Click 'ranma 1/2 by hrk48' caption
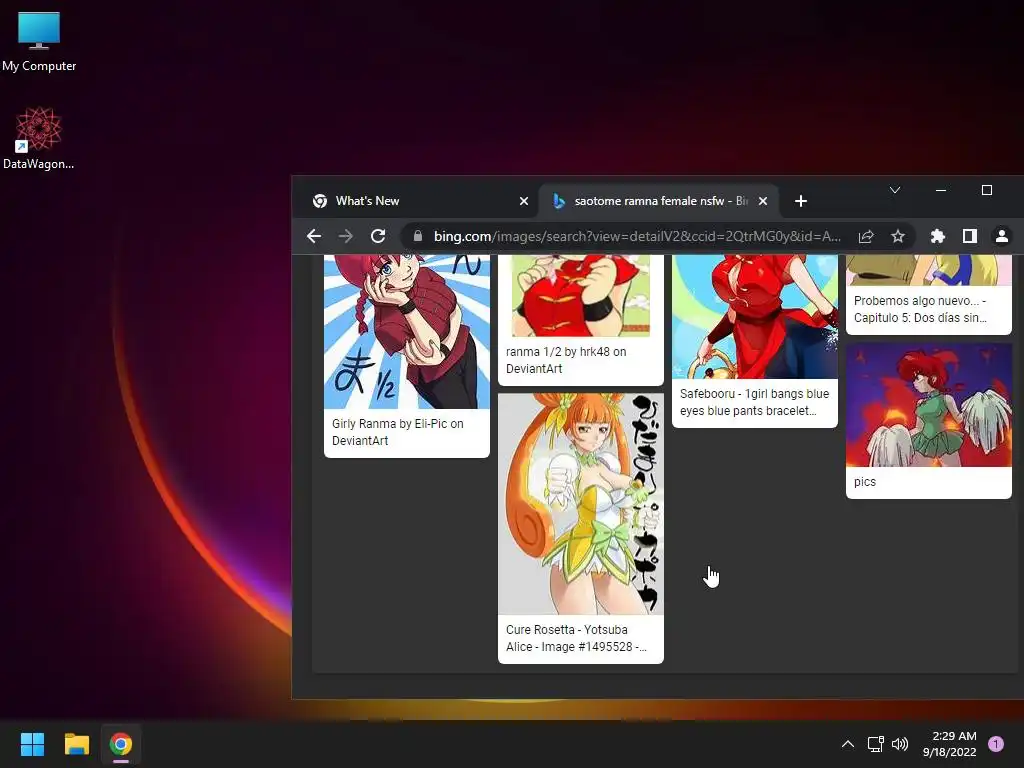 pos(566,360)
